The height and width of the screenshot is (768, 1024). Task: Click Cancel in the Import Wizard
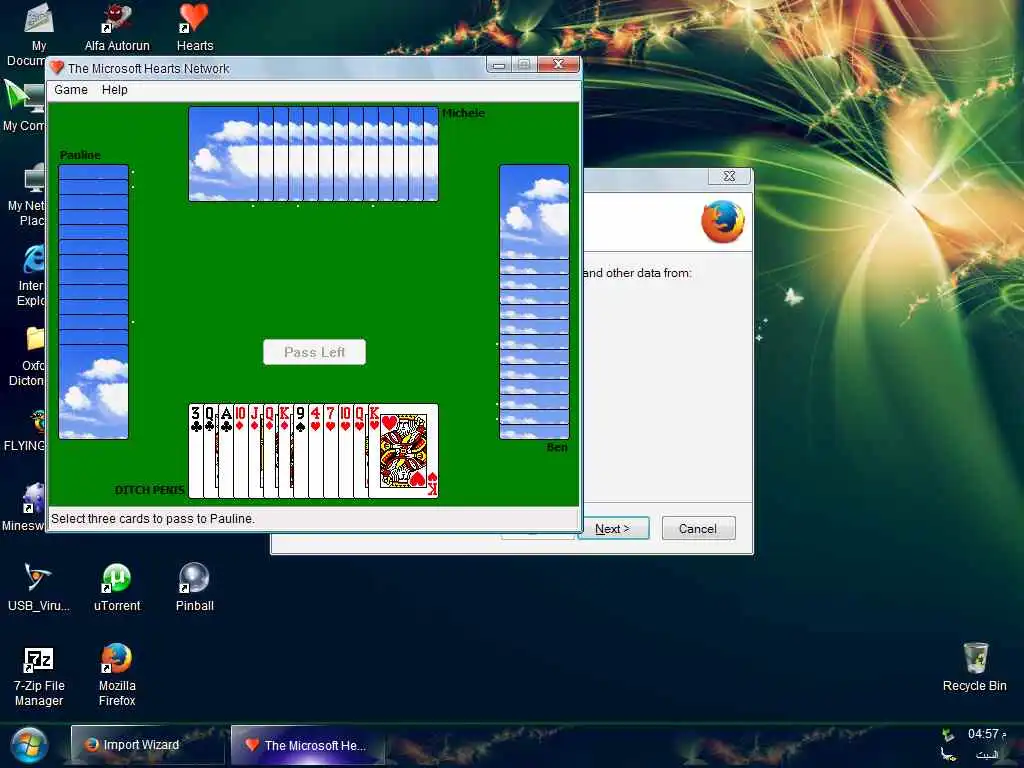point(697,528)
